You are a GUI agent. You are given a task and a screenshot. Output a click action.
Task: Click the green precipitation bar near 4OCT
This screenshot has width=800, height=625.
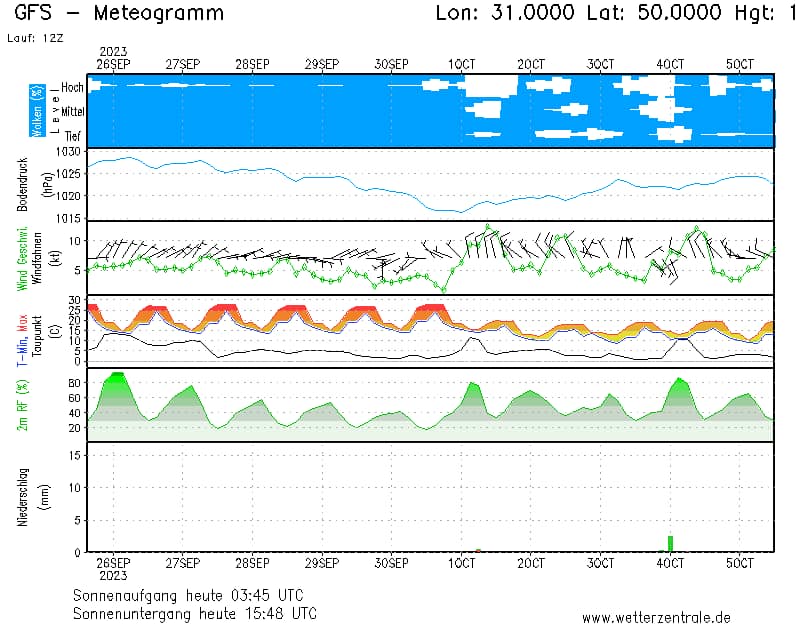(x=670, y=543)
